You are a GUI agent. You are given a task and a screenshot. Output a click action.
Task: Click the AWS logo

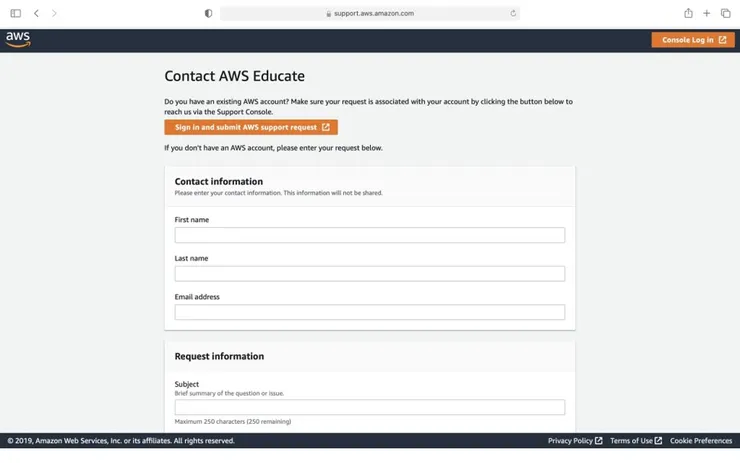18,39
